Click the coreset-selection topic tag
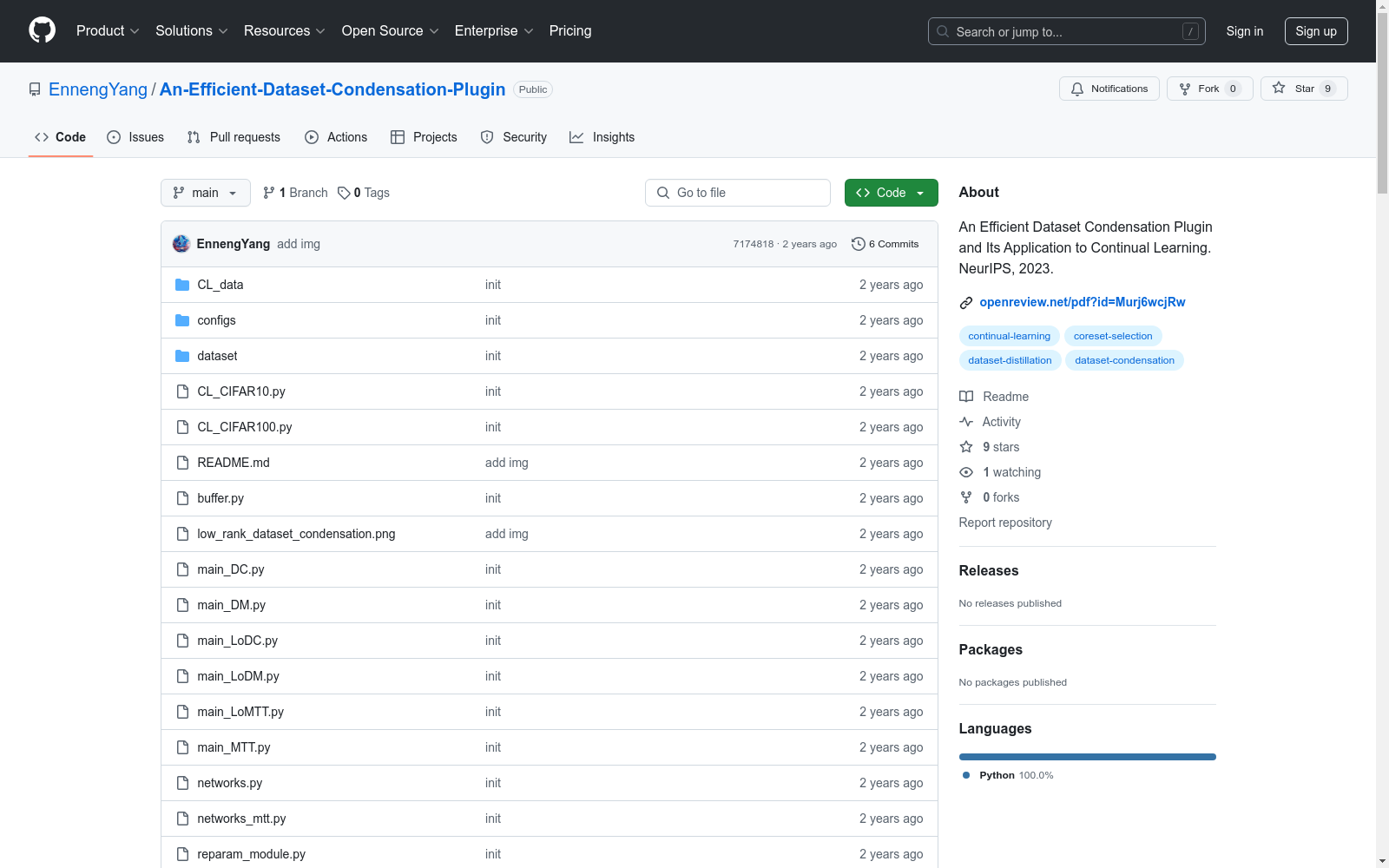The width and height of the screenshot is (1389, 868). click(x=1113, y=336)
